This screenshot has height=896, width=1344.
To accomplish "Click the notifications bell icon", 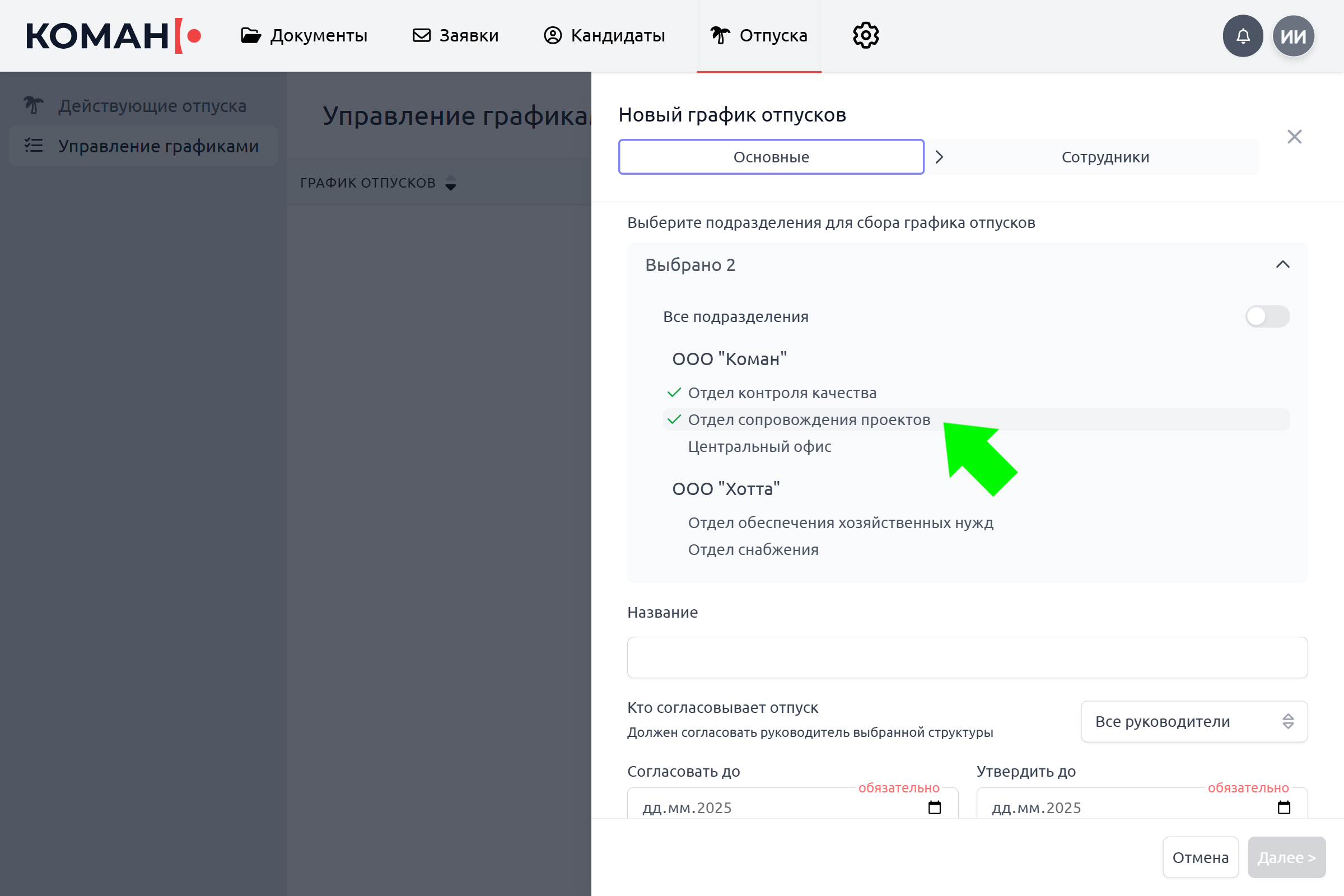I will 1242,36.
